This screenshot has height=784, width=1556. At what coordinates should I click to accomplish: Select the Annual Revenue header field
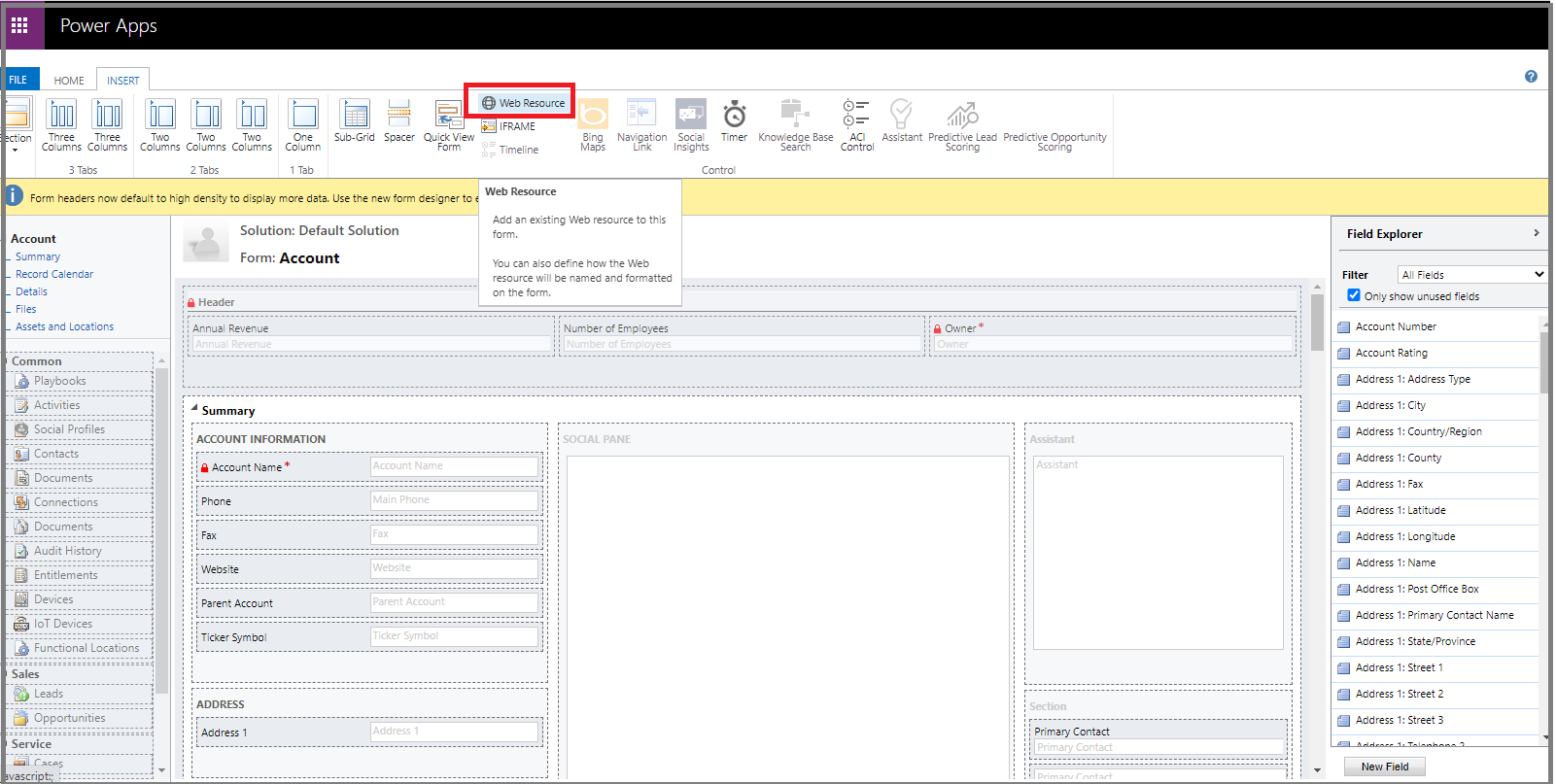coord(372,336)
